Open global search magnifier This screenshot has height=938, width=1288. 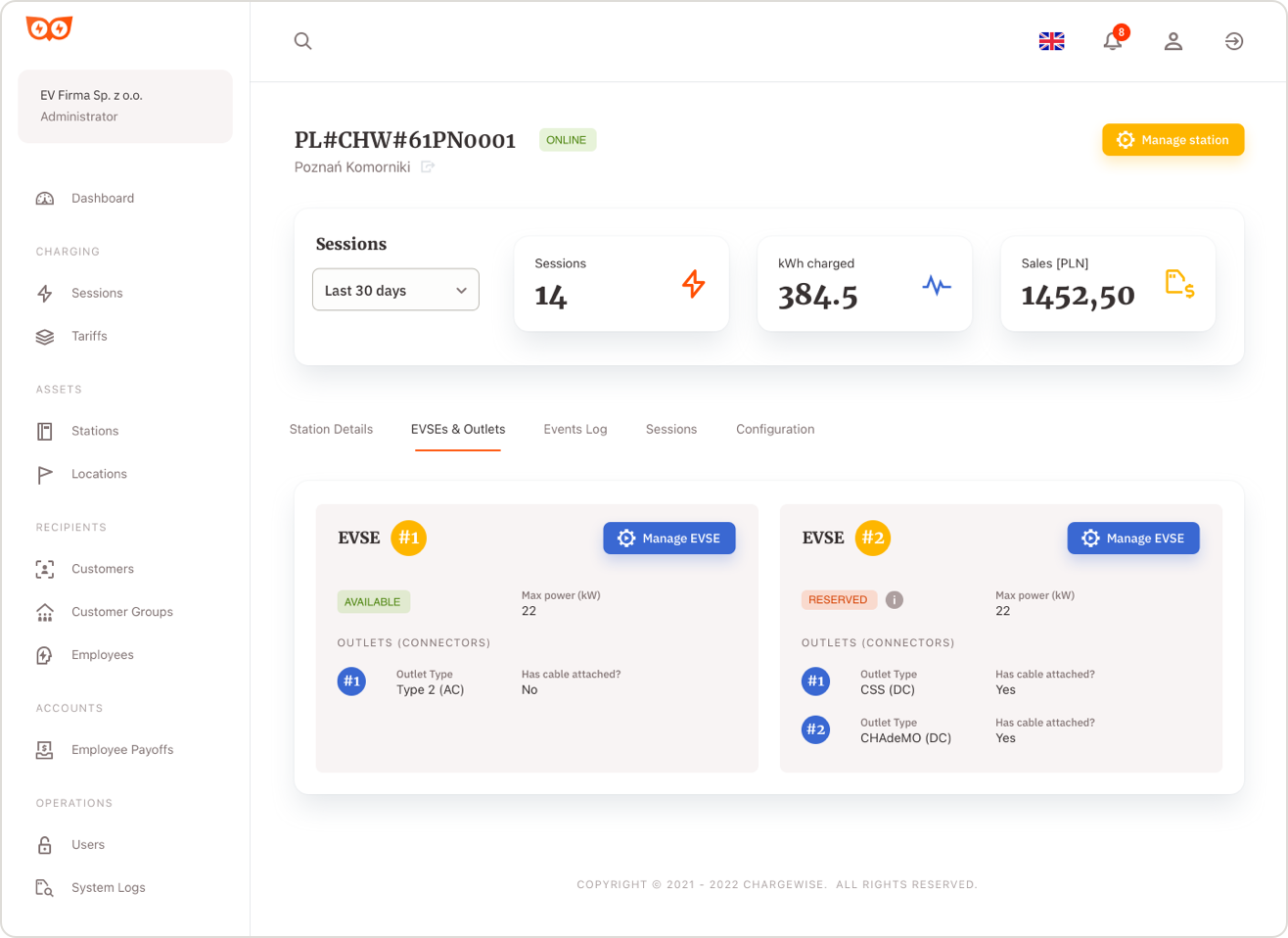pos(302,41)
